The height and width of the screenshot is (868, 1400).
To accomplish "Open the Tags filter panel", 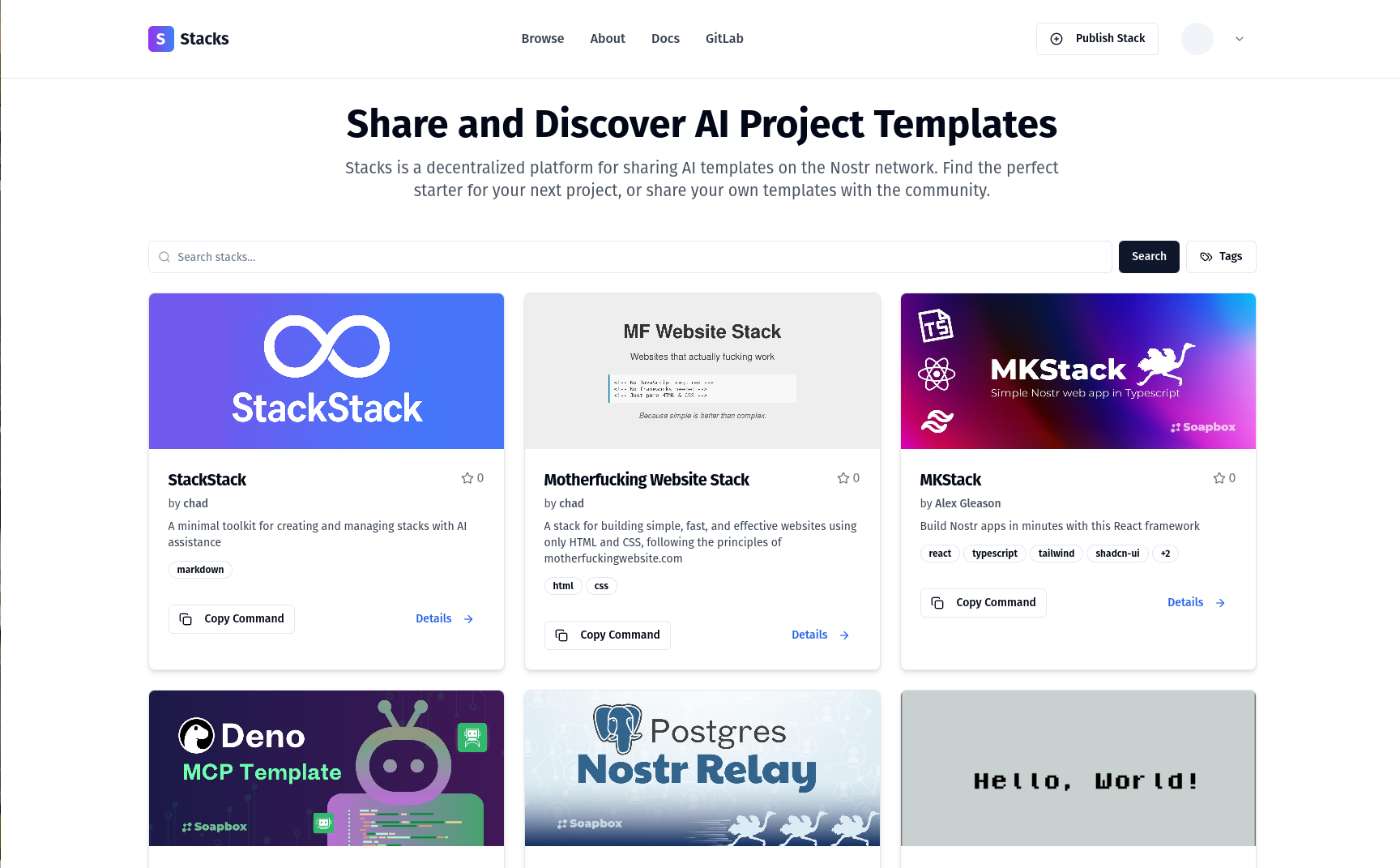I will tap(1221, 256).
